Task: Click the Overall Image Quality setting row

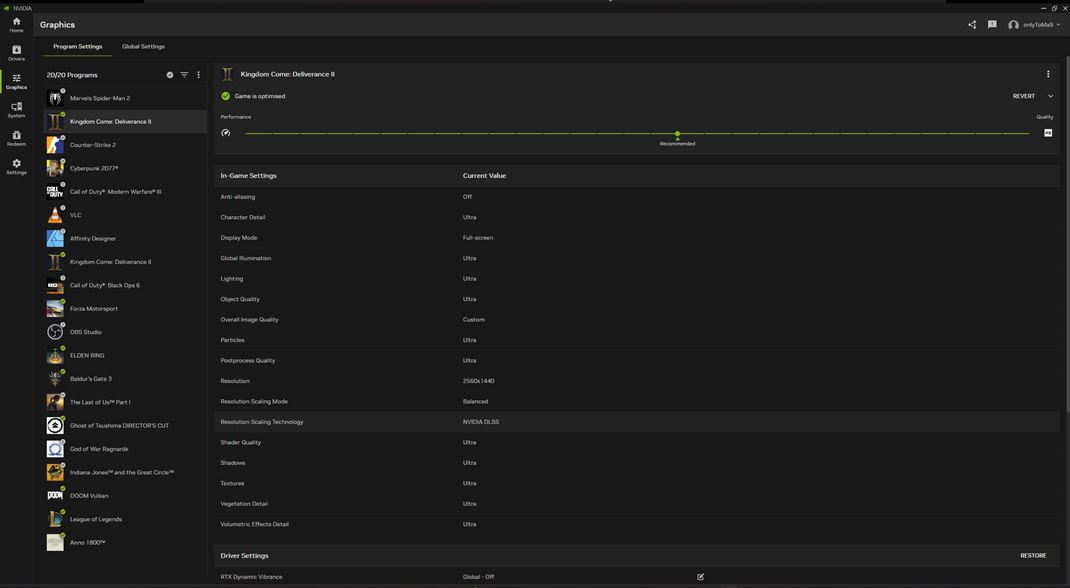Action: point(637,320)
